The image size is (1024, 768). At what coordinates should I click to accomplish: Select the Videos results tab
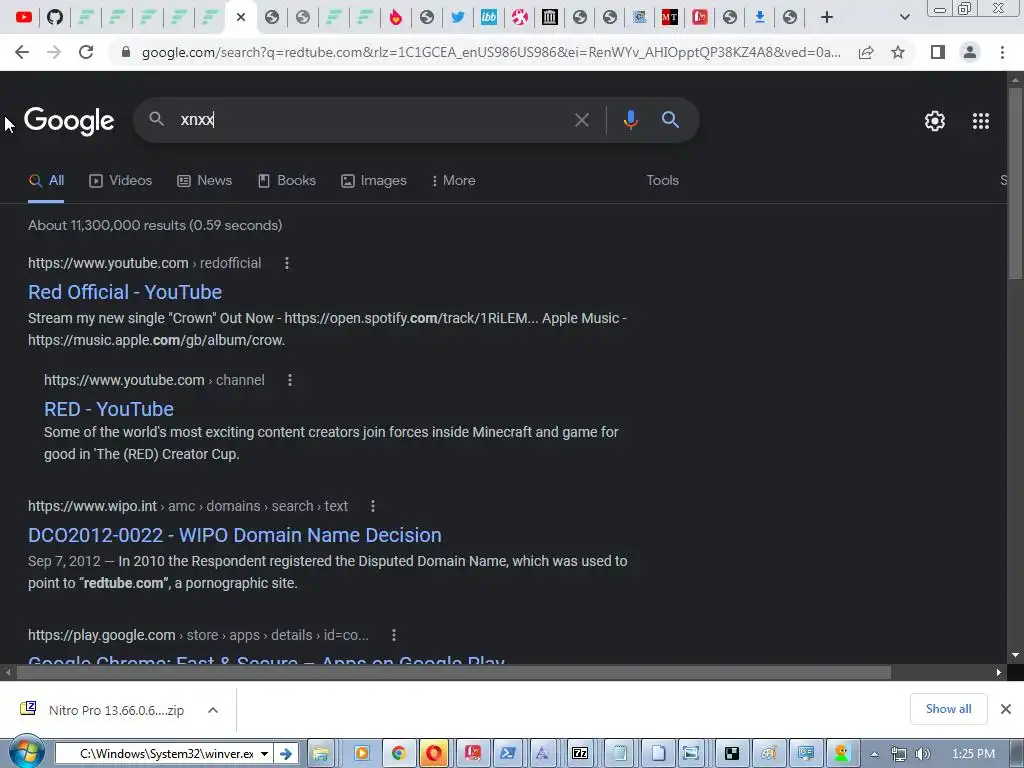(x=121, y=181)
